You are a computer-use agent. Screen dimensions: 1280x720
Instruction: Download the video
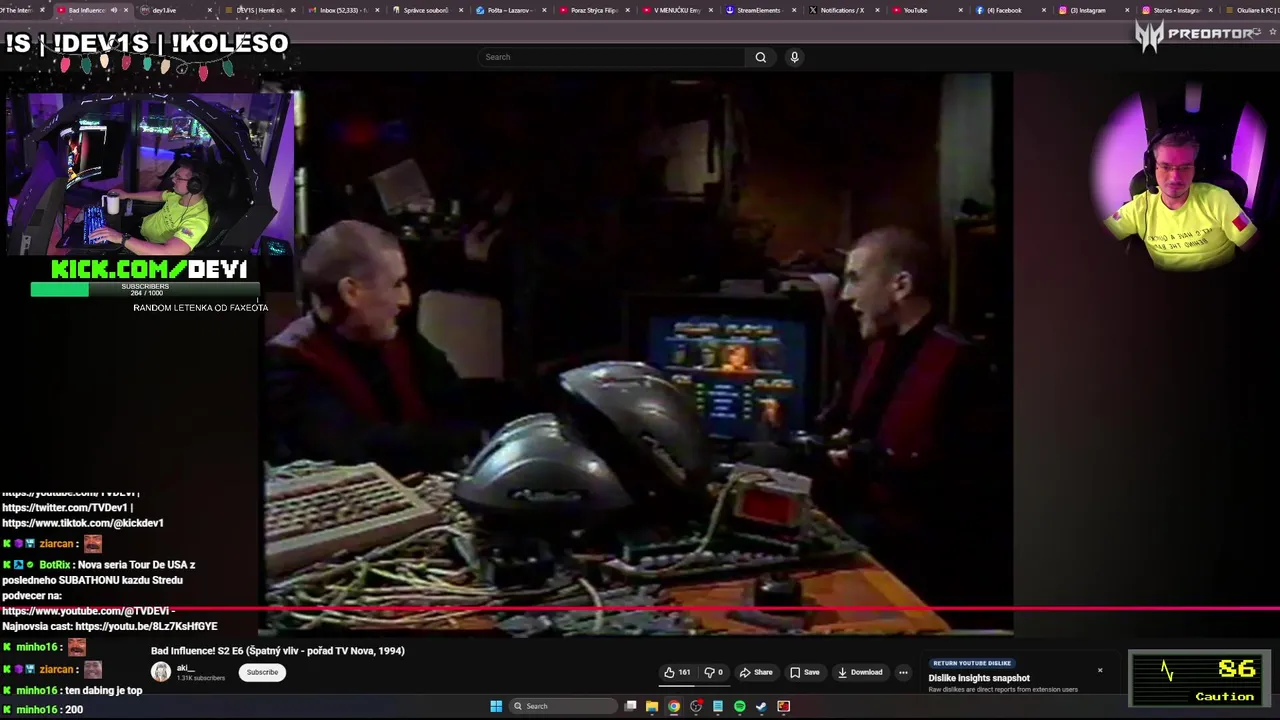click(860, 672)
